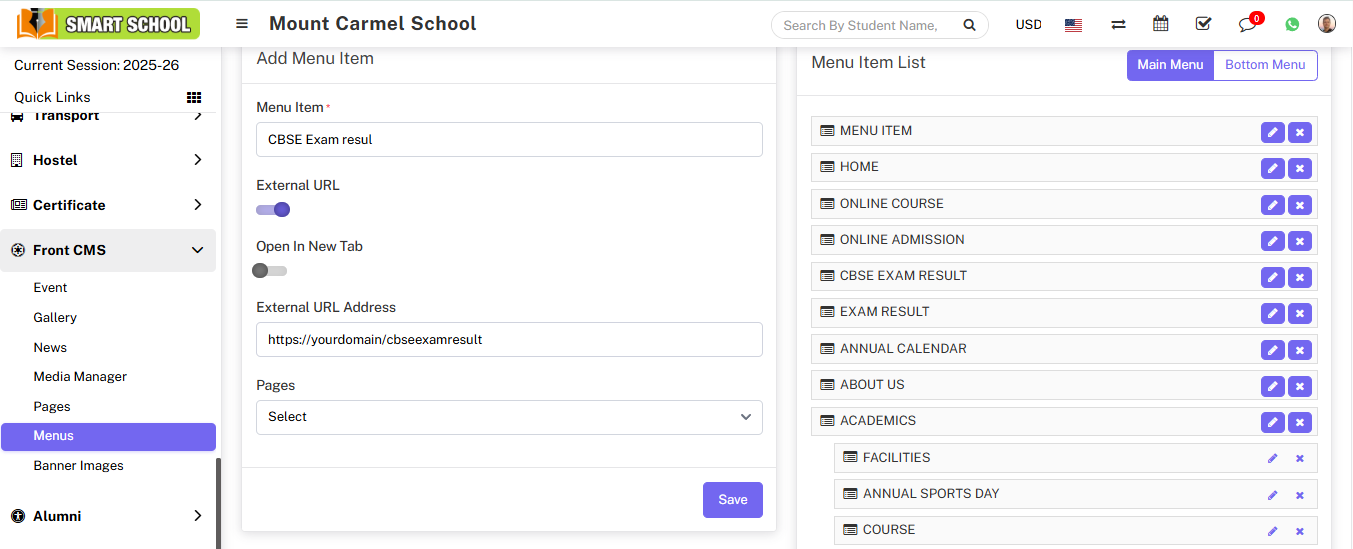
Task: Click the USD currency selector
Action: (1028, 25)
